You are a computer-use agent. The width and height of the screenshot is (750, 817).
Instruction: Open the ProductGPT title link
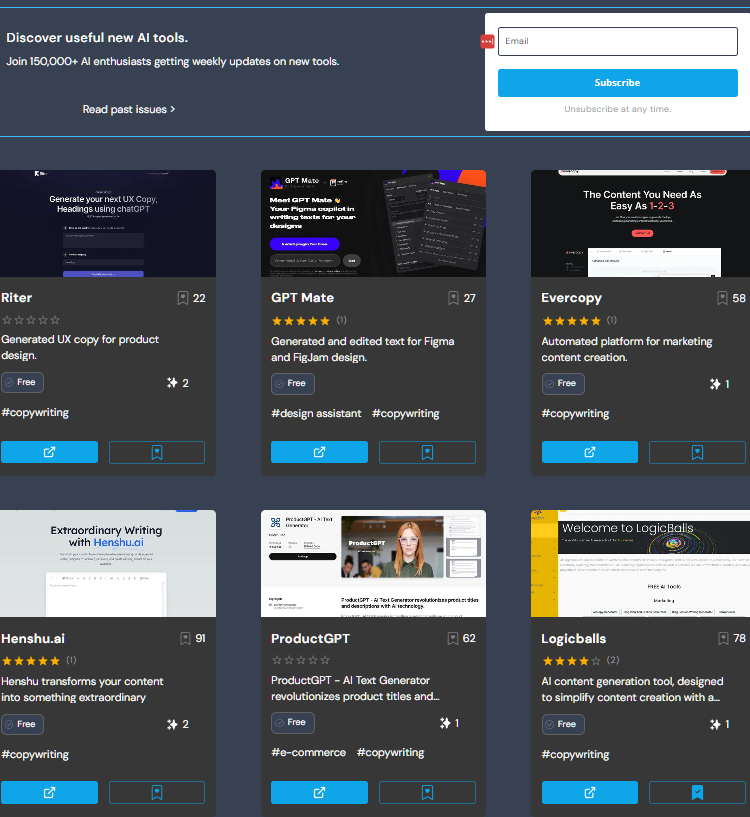310,638
